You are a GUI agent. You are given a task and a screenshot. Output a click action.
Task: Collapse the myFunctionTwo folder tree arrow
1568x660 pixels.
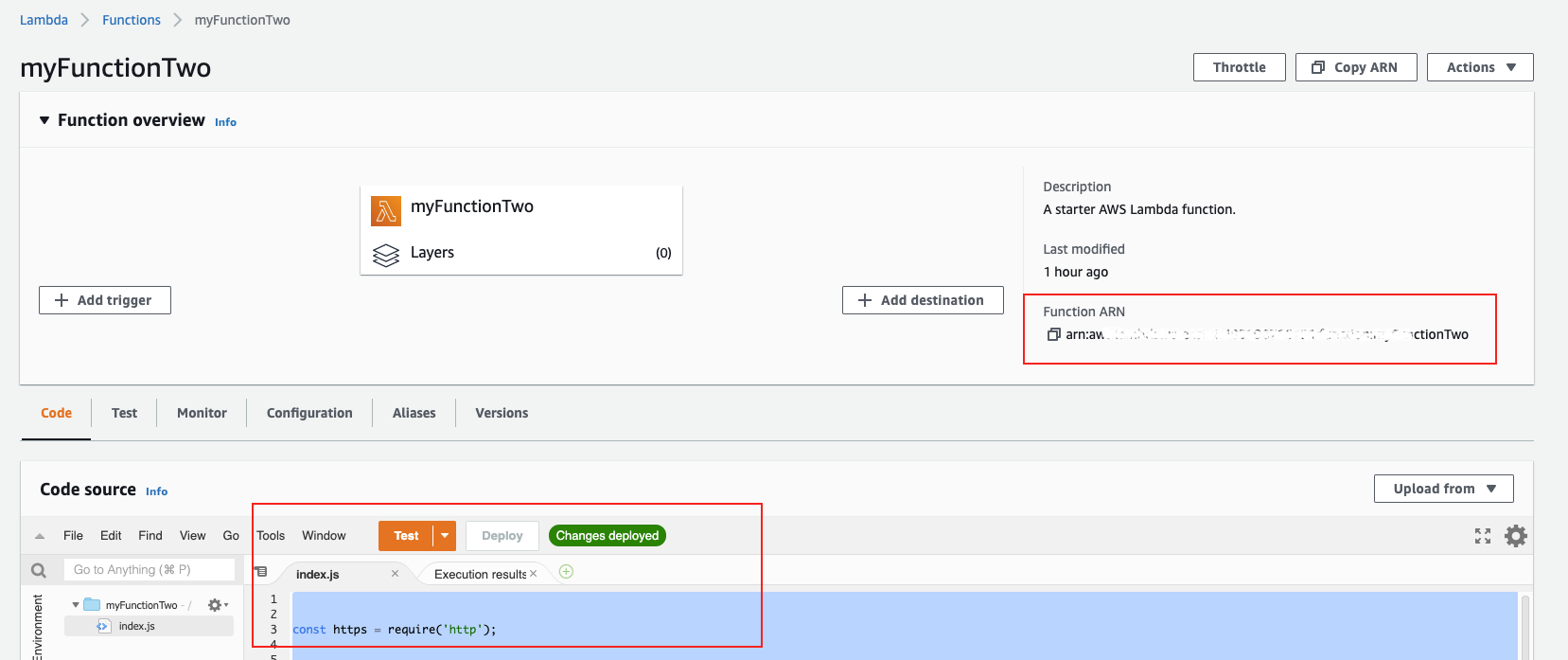click(x=76, y=605)
